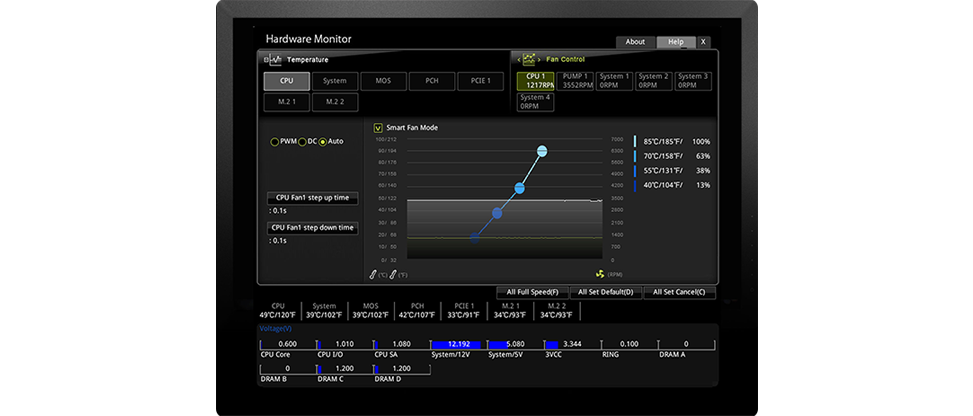Click the 70°C/158°F color bar in the legend

[635, 156]
